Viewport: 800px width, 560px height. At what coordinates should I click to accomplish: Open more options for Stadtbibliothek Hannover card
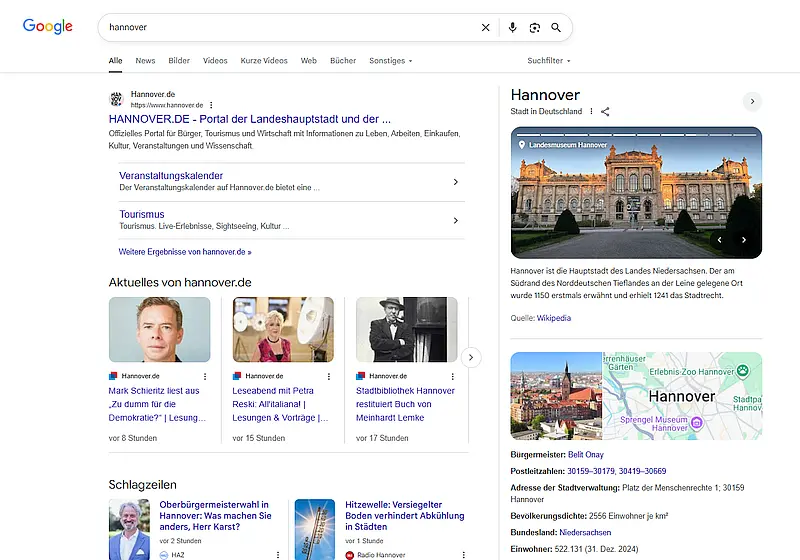click(x=453, y=376)
